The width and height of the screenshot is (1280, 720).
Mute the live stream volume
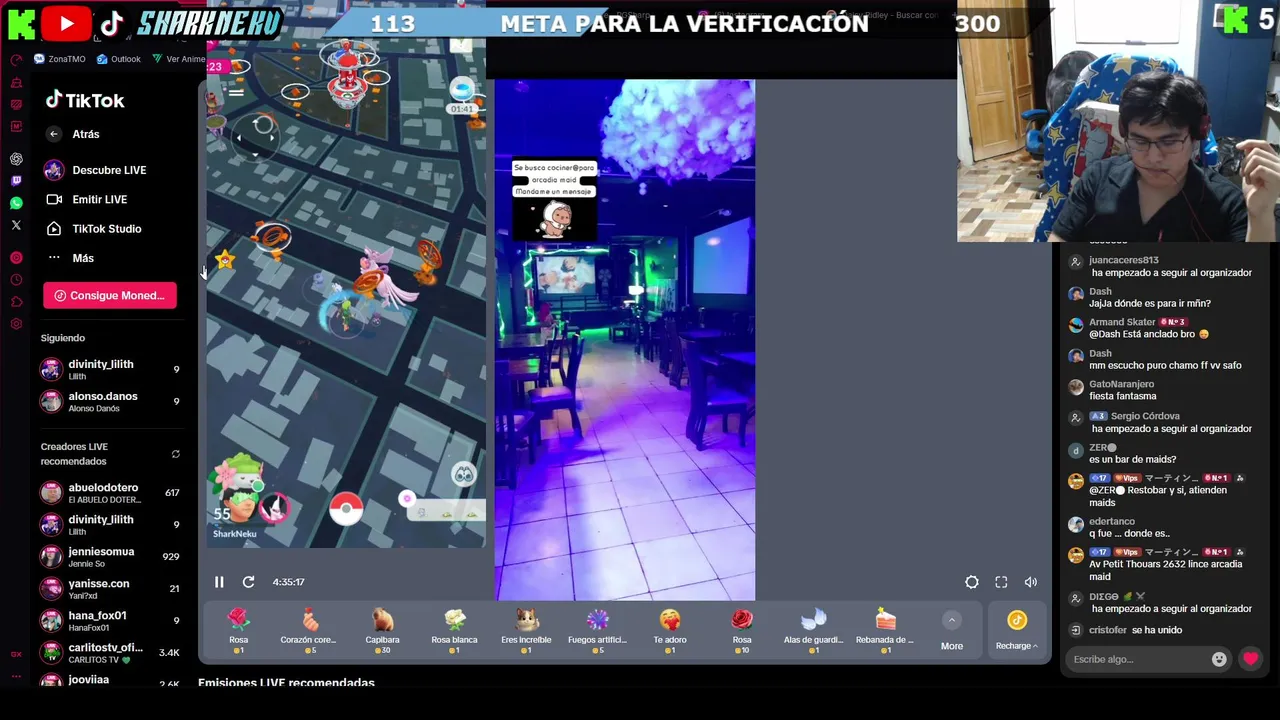click(x=1031, y=582)
